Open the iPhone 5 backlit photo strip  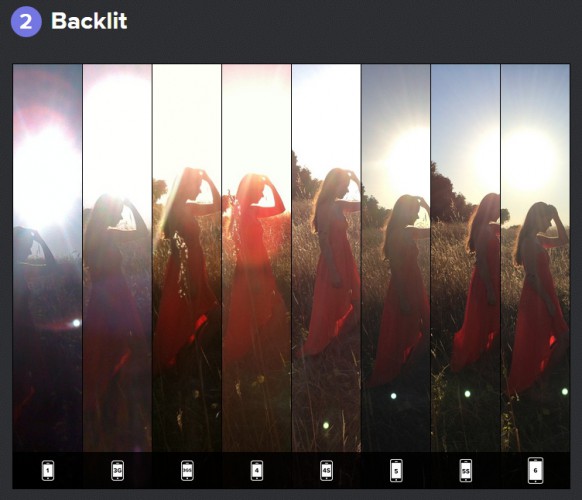396,258
